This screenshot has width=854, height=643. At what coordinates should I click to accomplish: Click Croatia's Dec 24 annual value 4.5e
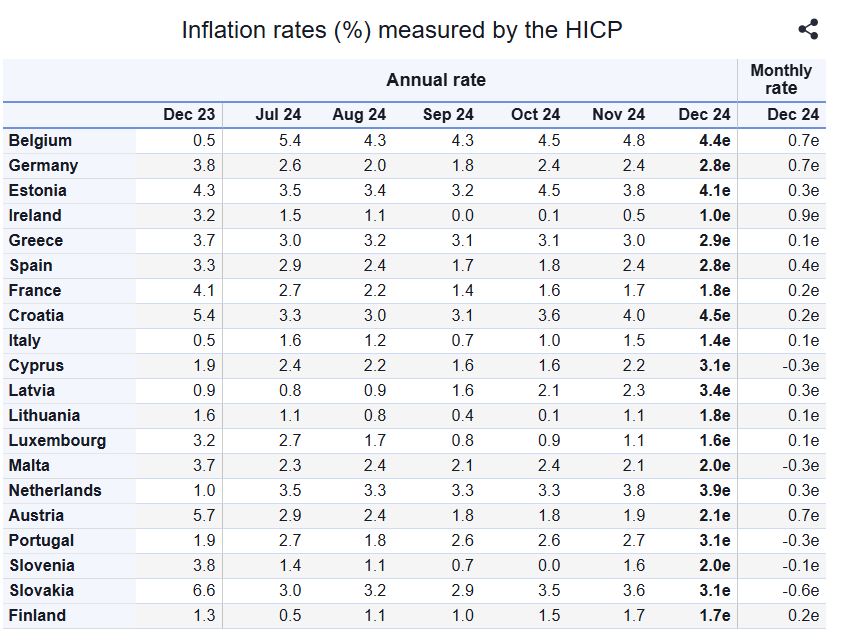coord(715,316)
